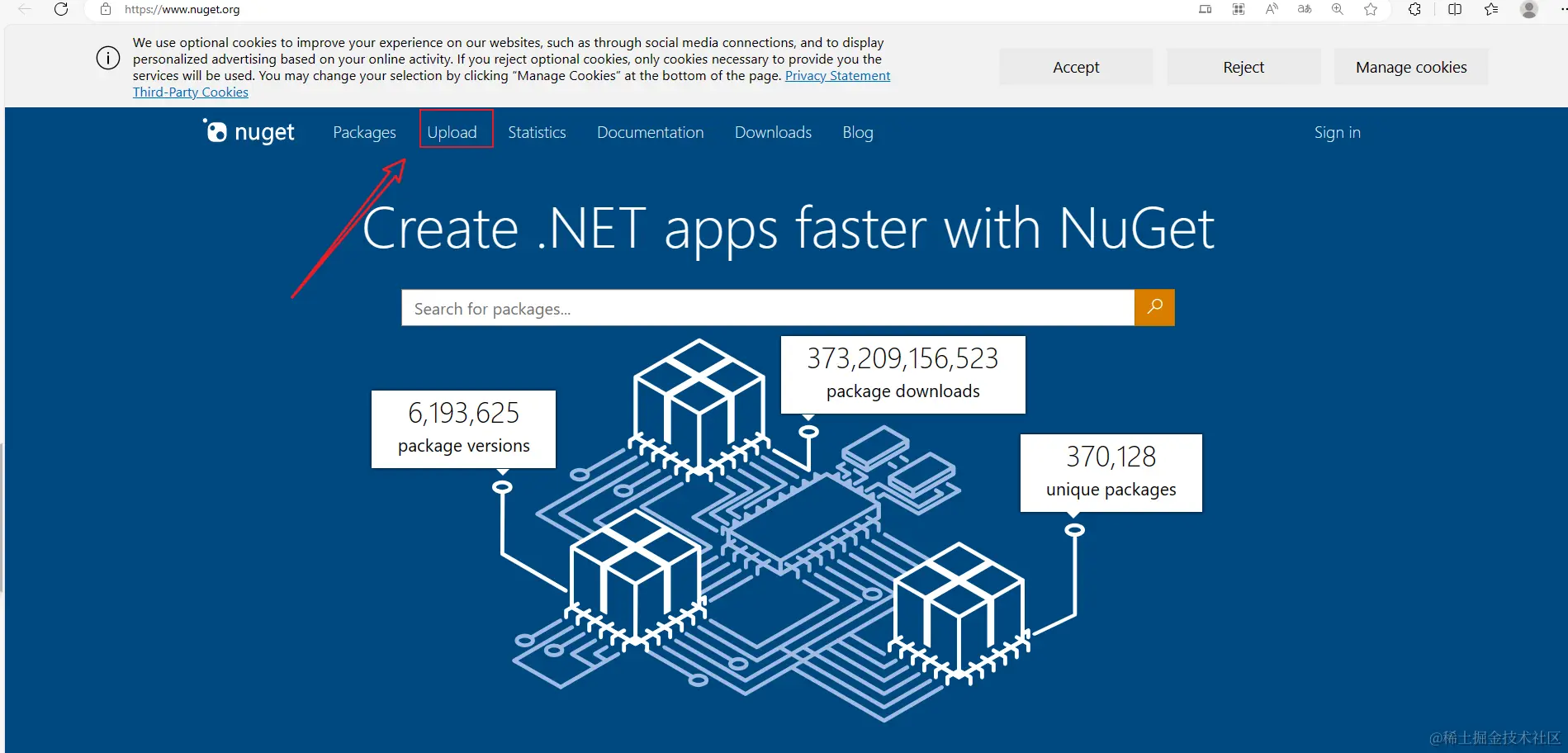Image resolution: width=1568 pixels, height=753 pixels.
Task: Open the Downloads nav item
Action: (x=773, y=132)
